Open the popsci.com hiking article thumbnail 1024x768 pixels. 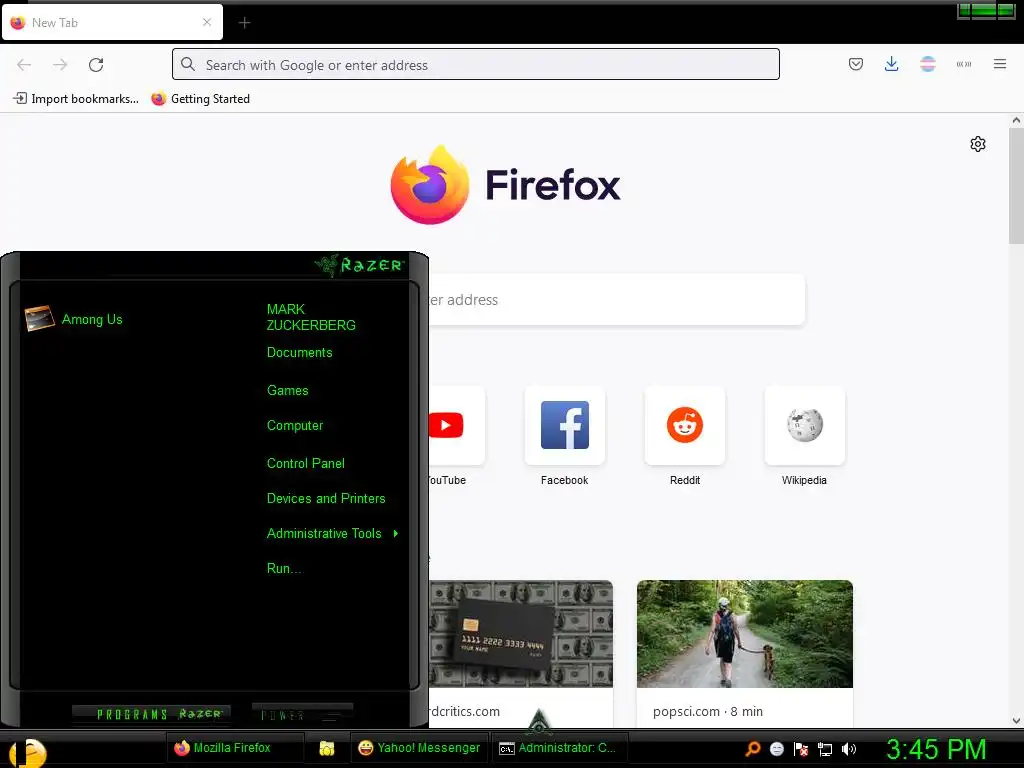[x=744, y=633]
